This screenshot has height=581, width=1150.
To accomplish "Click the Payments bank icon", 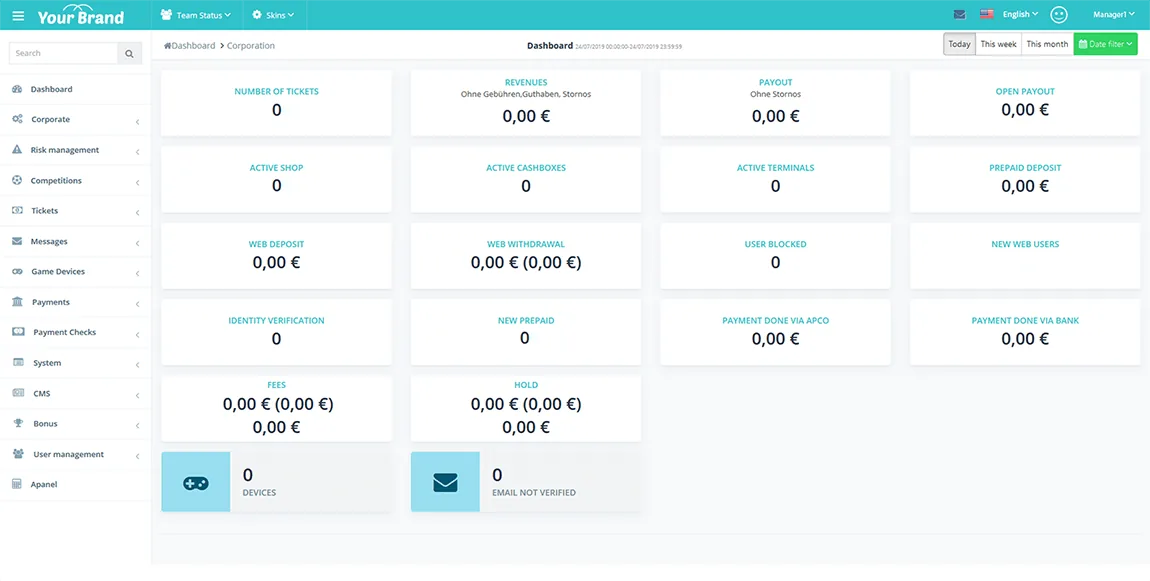I will (18, 302).
